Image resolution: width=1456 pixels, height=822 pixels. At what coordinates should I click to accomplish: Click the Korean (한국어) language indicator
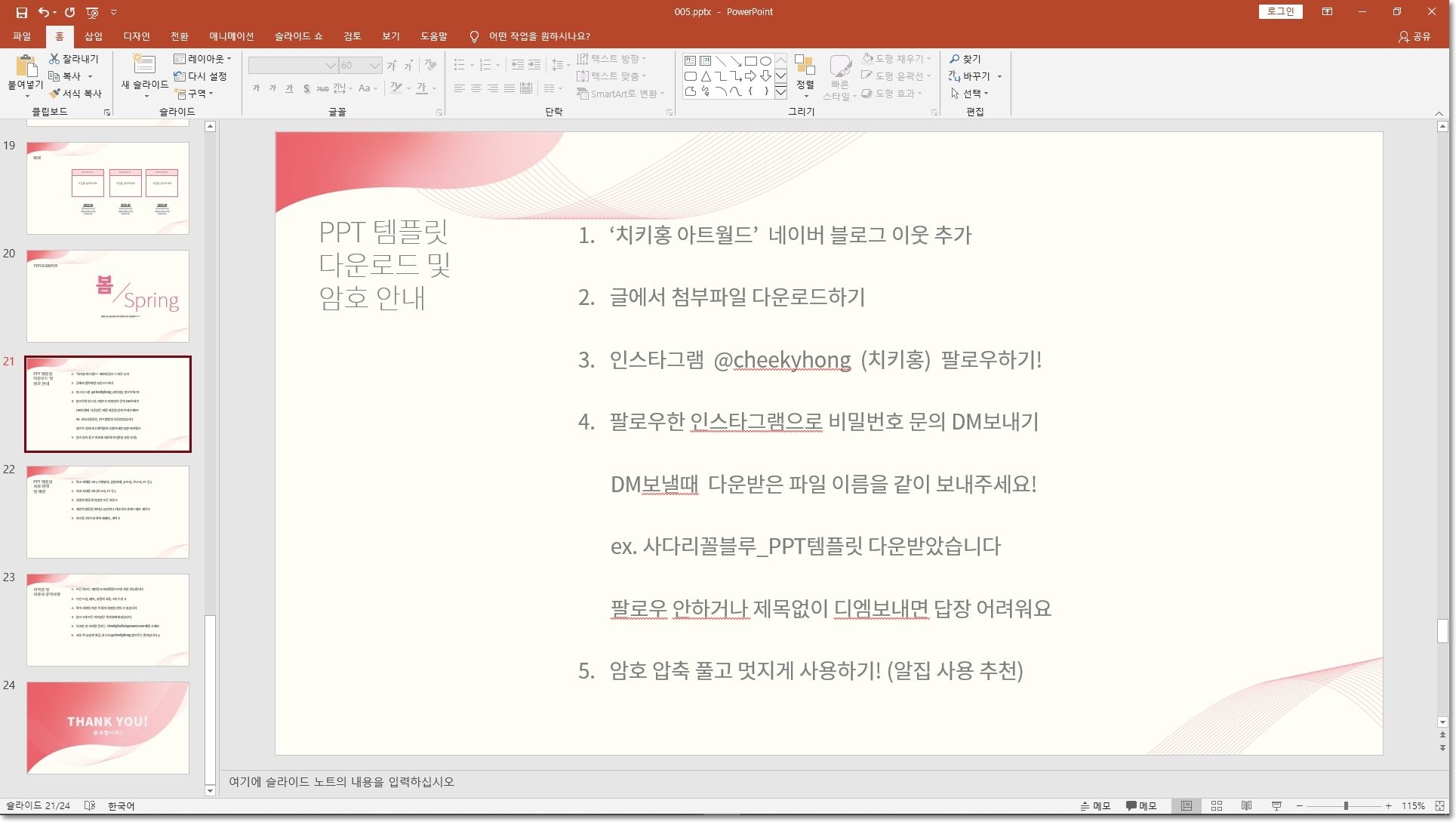121,806
